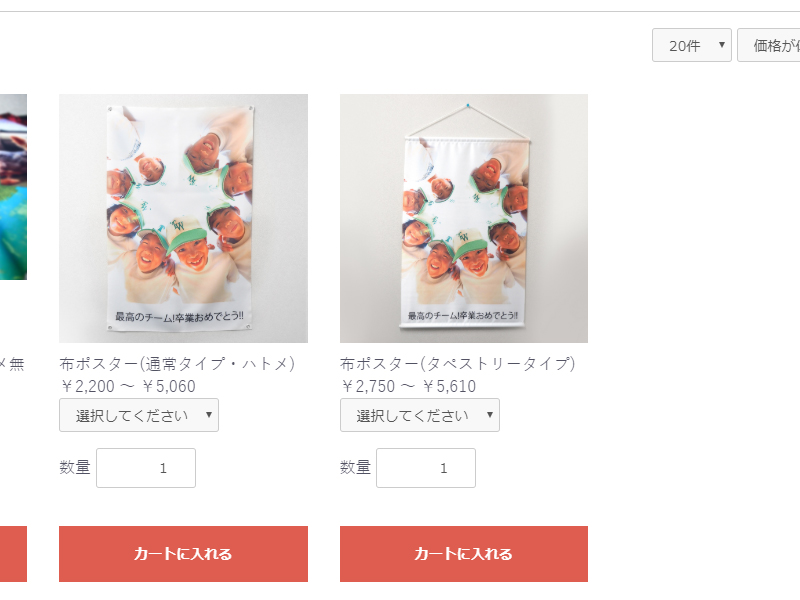Click the 布ポスター(通常タイプ・ハトメ) product image
This screenshot has height=600, width=800.
tap(183, 218)
